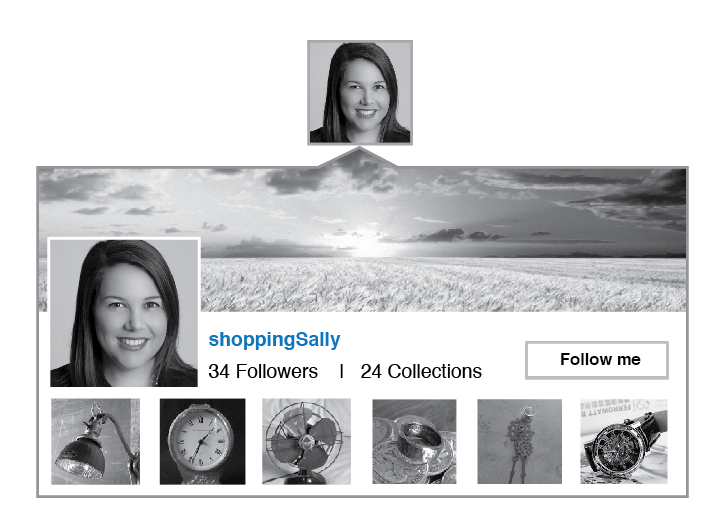
Task: View the 34 Followers list
Action: [263, 372]
